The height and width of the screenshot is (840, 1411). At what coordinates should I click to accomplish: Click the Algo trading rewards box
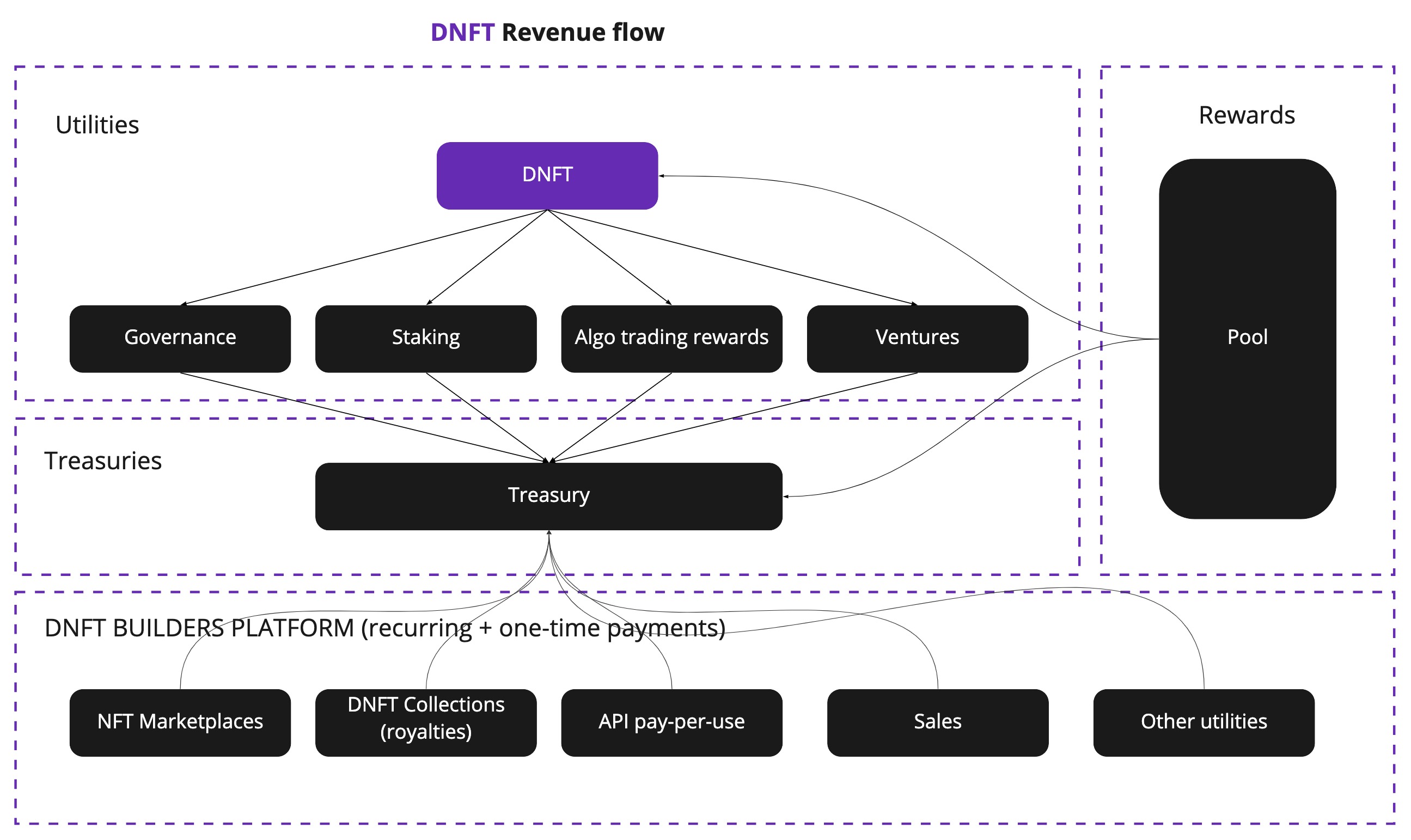[x=672, y=339]
